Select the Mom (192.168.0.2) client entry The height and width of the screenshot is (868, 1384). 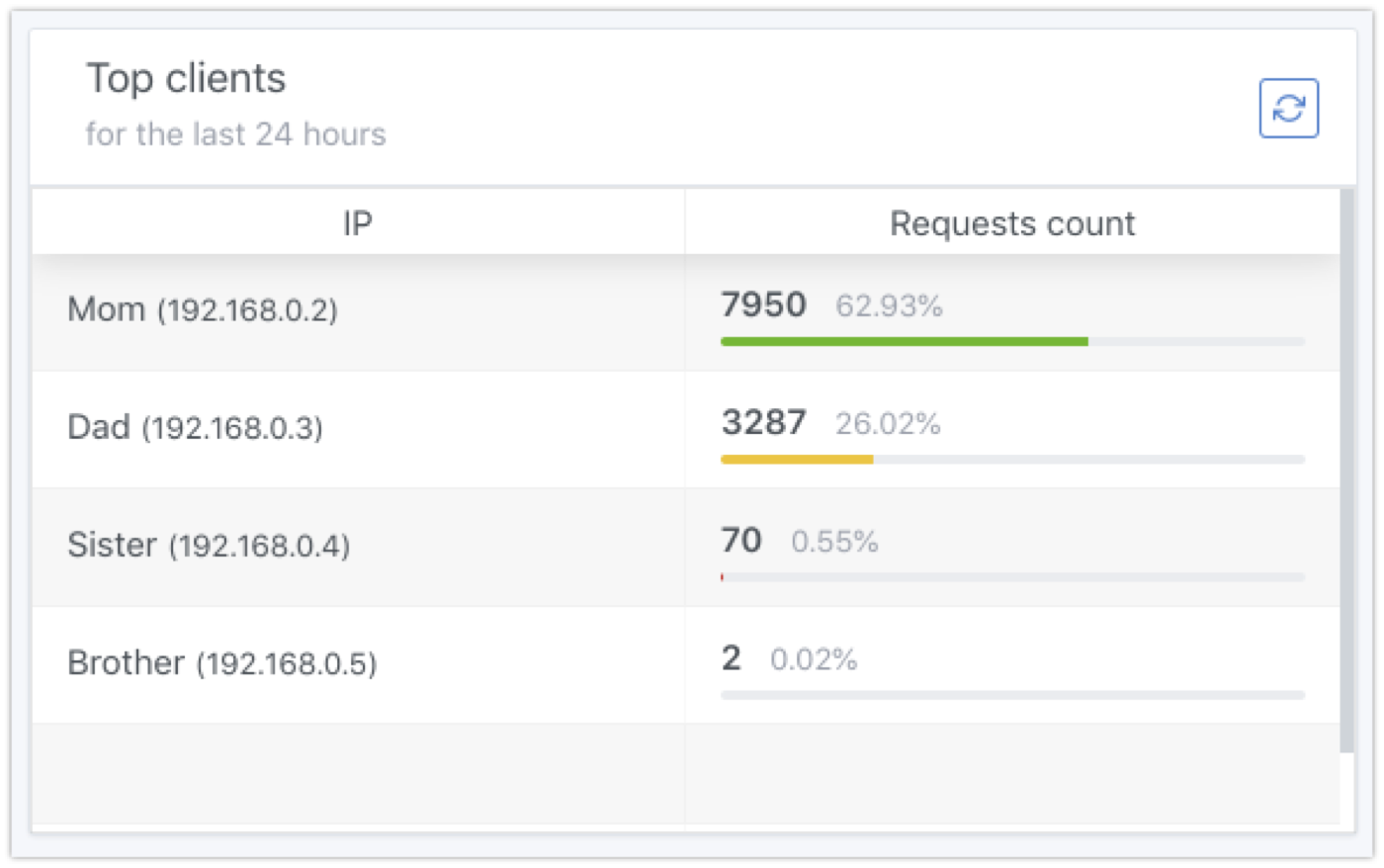pos(203,309)
